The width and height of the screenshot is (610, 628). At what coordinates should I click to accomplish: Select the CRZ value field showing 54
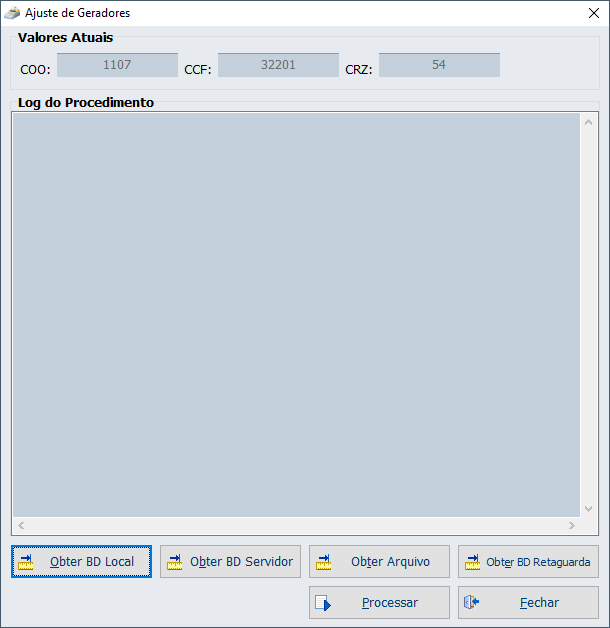tap(439, 65)
